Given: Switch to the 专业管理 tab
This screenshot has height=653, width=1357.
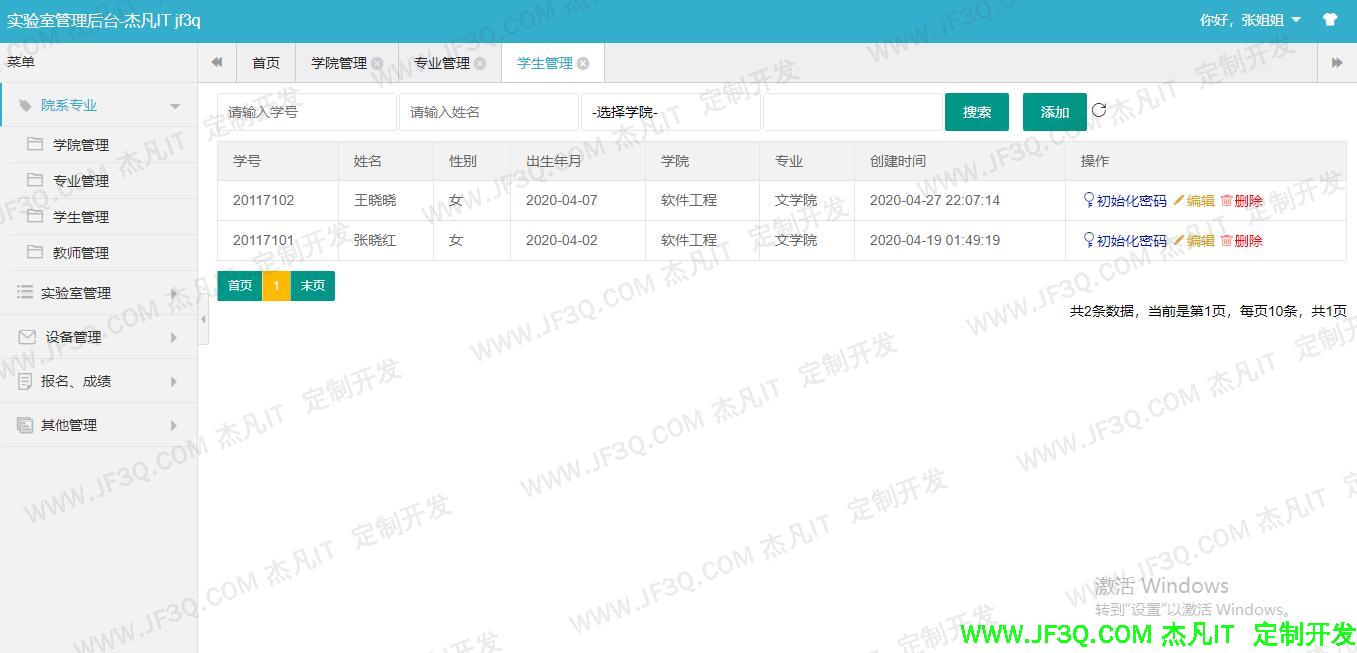Looking at the screenshot, I should [x=441, y=62].
